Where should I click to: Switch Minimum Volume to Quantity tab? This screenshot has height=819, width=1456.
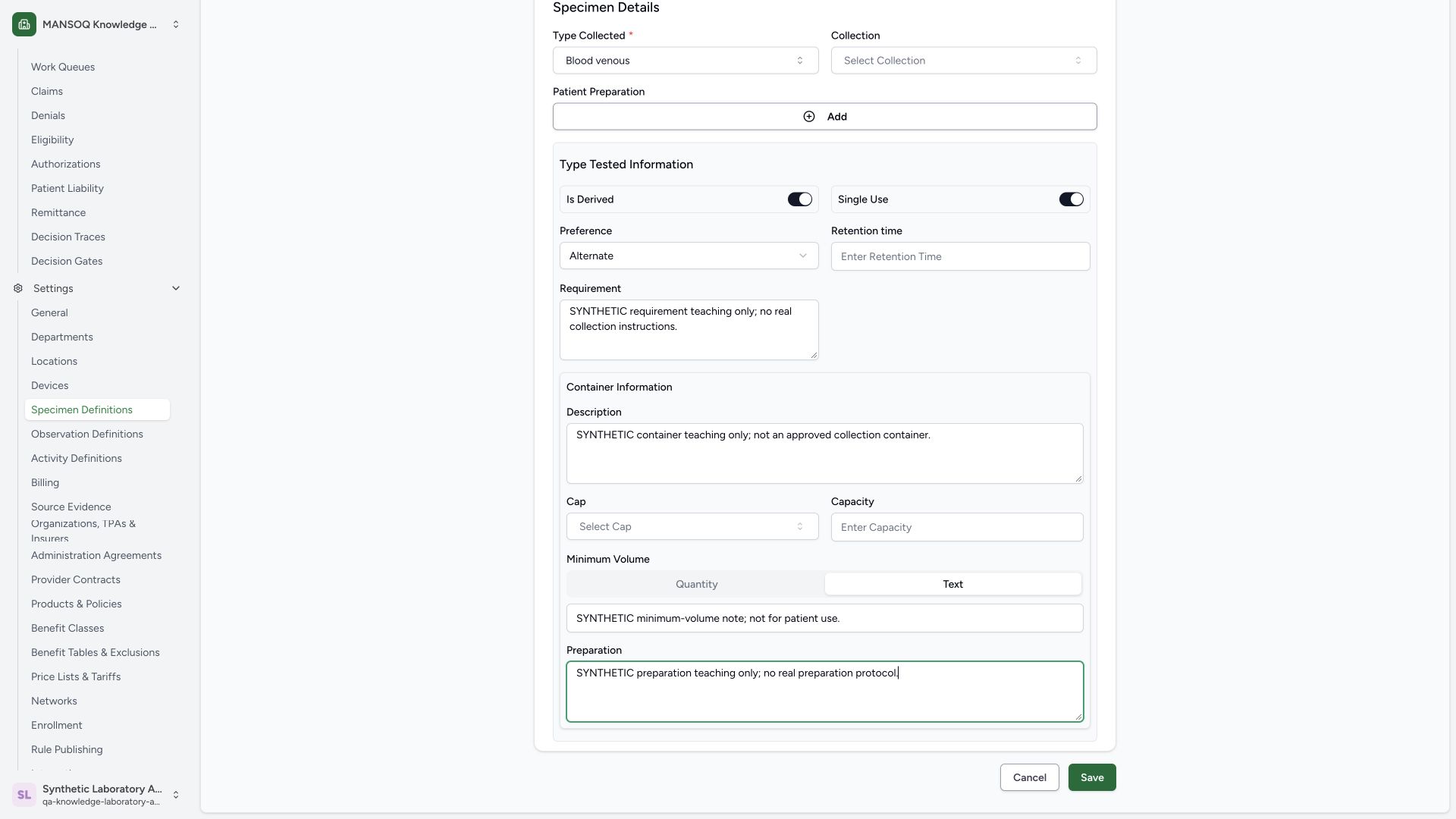coord(696,584)
